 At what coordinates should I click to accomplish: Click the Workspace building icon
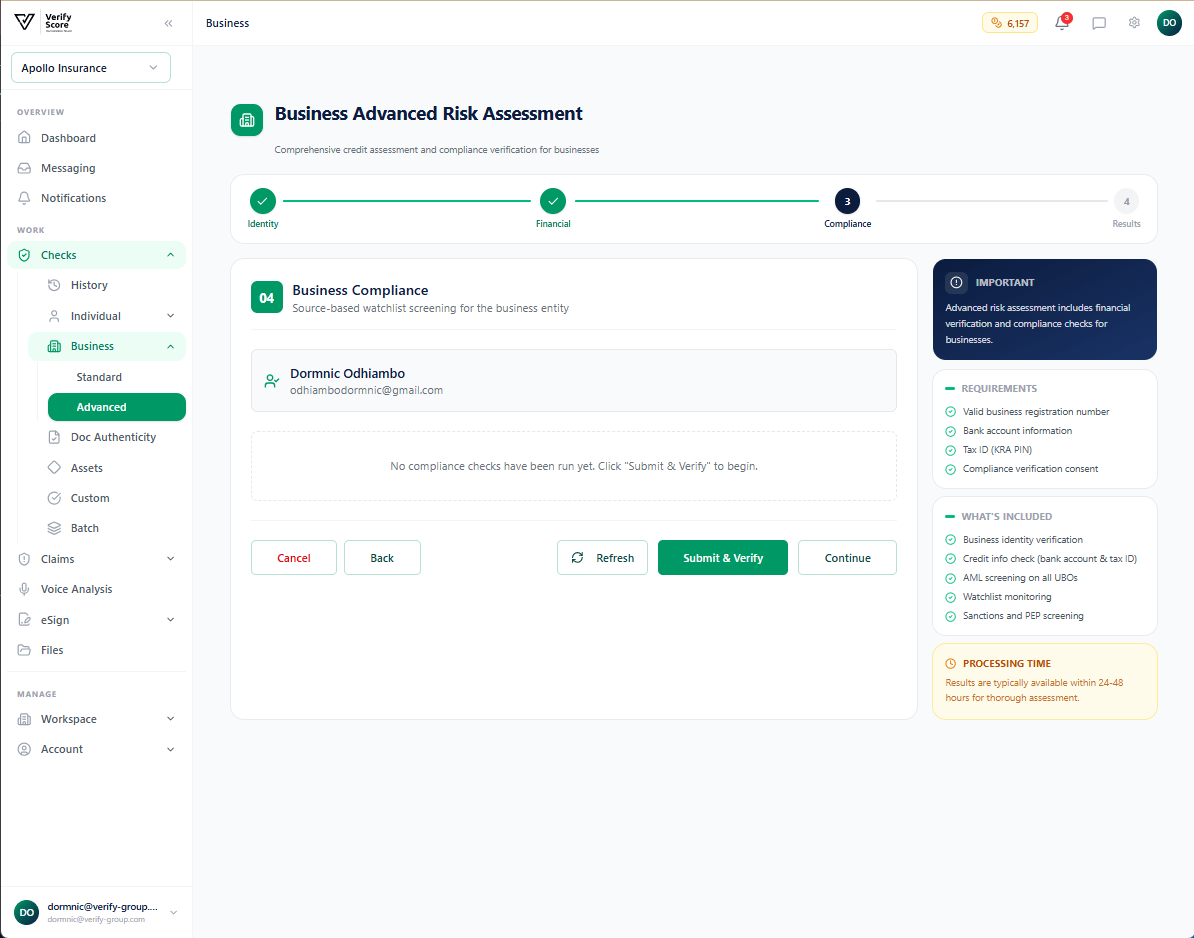[24, 719]
